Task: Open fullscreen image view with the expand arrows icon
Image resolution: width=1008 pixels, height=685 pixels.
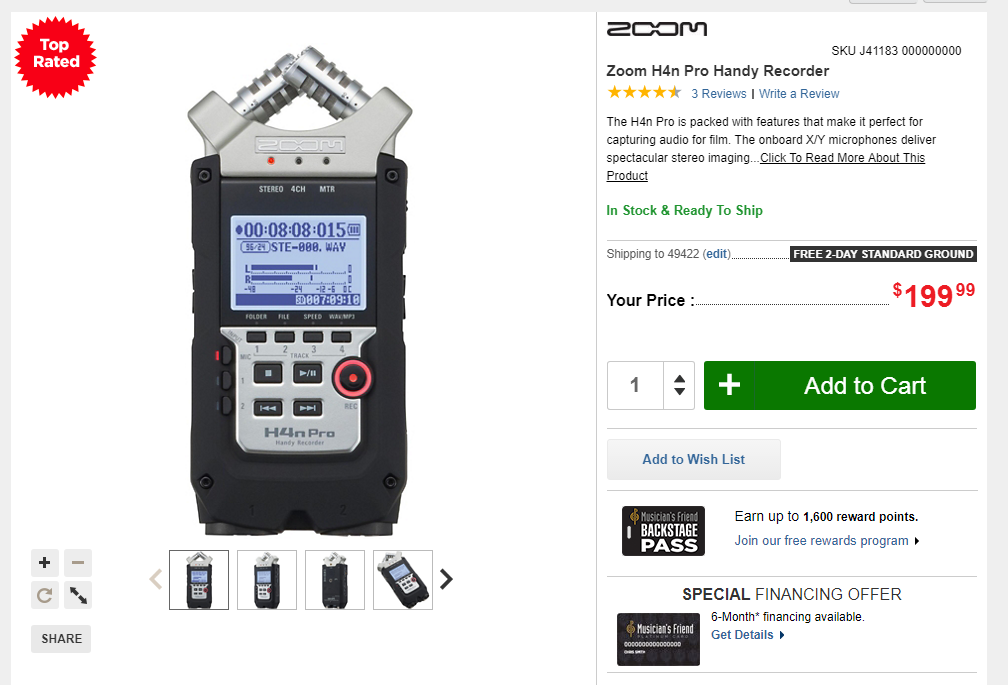Action: point(78,595)
